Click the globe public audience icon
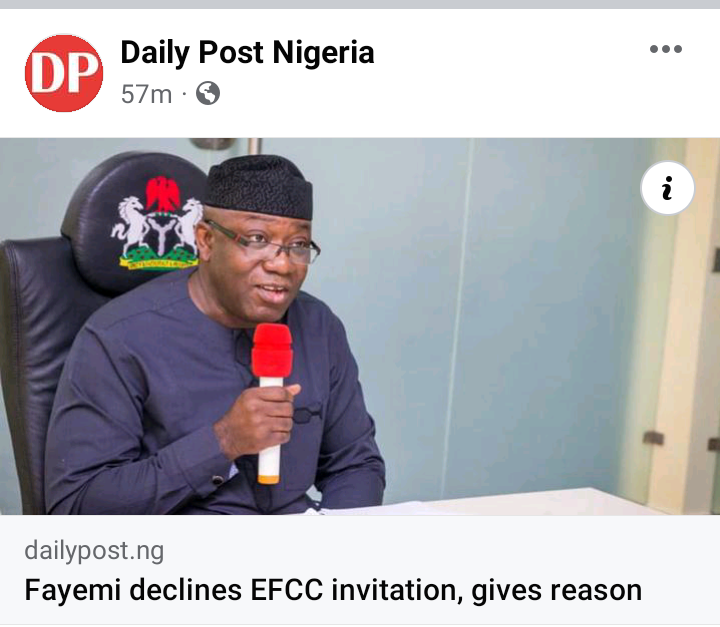The width and height of the screenshot is (720, 627). (208, 93)
